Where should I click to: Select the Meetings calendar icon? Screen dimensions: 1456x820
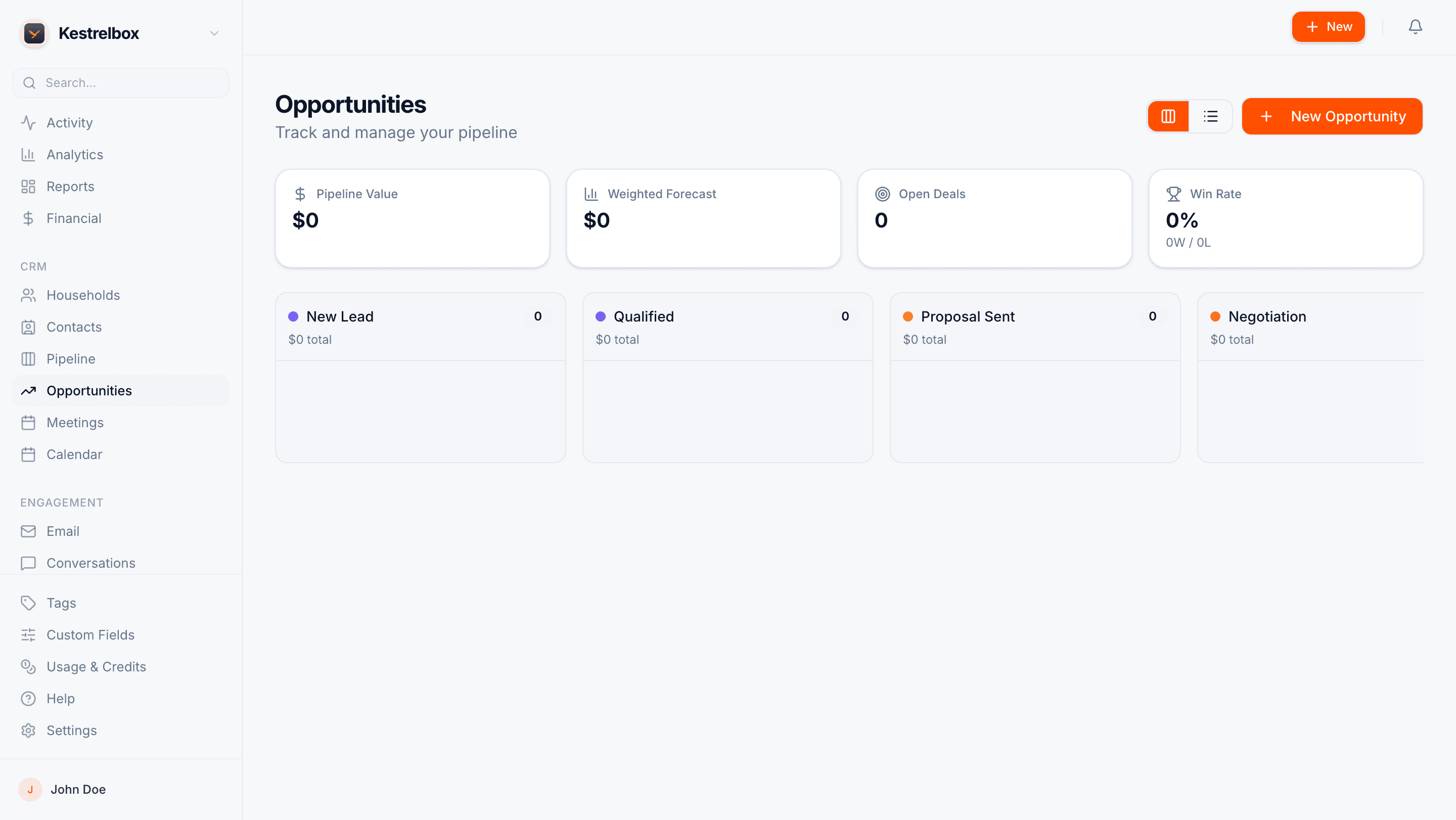(x=29, y=422)
